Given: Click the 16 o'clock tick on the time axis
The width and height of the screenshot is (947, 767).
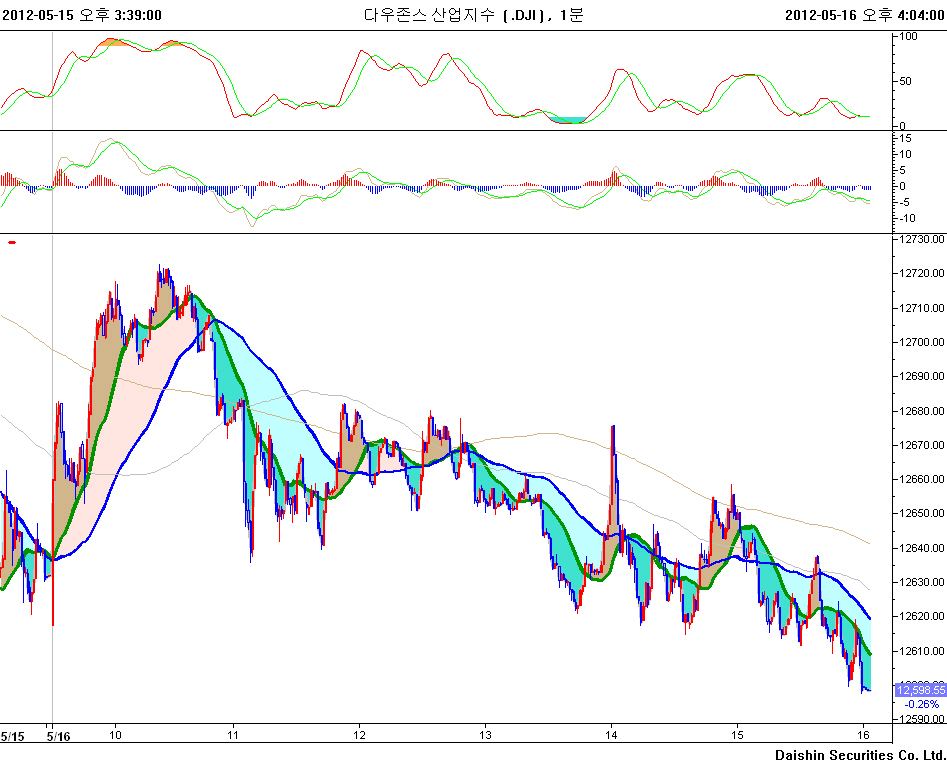Looking at the screenshot, I should click(x=863, y=735).
